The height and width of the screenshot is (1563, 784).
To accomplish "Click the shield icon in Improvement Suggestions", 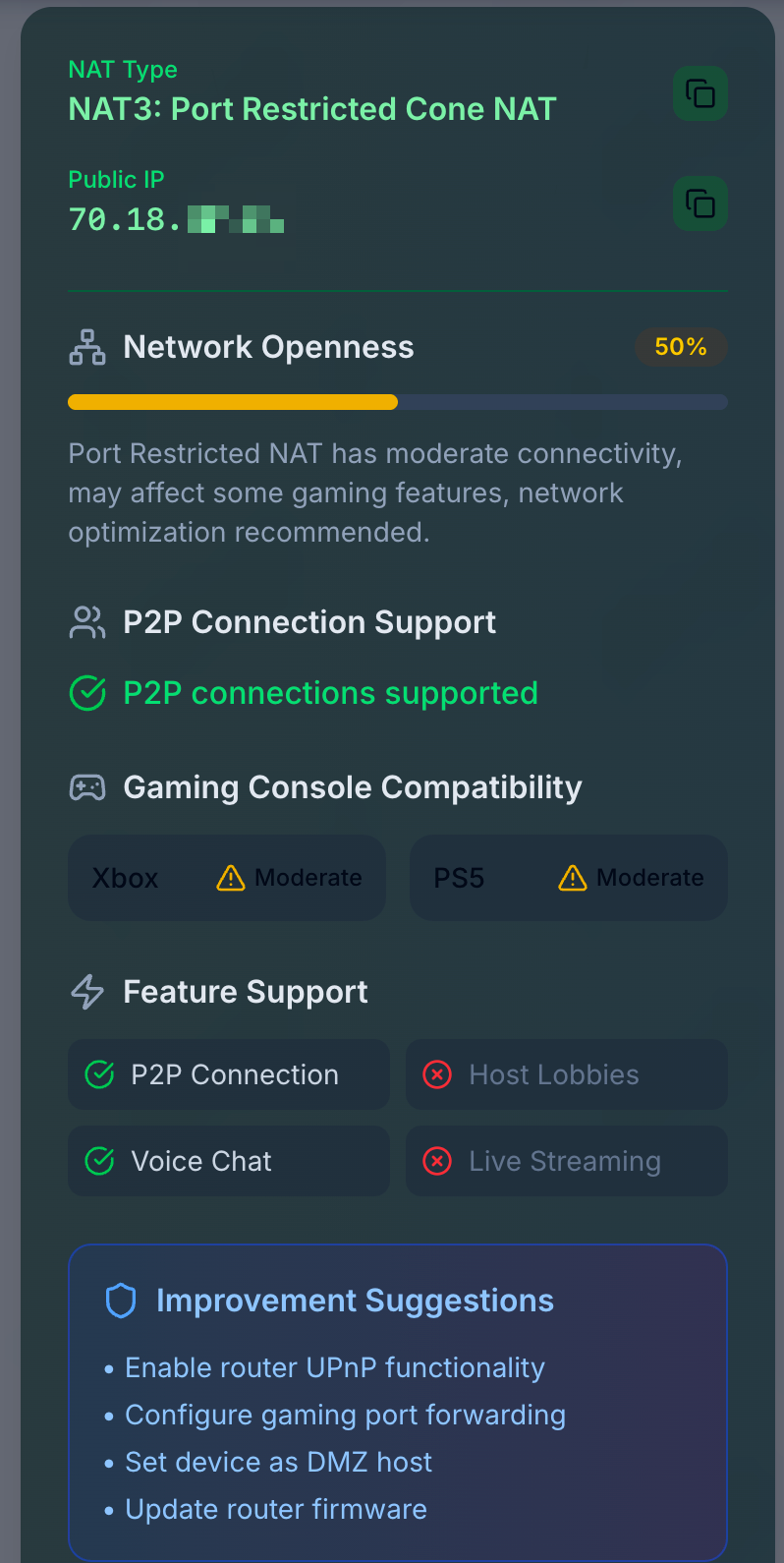I will click(120, 1300).
